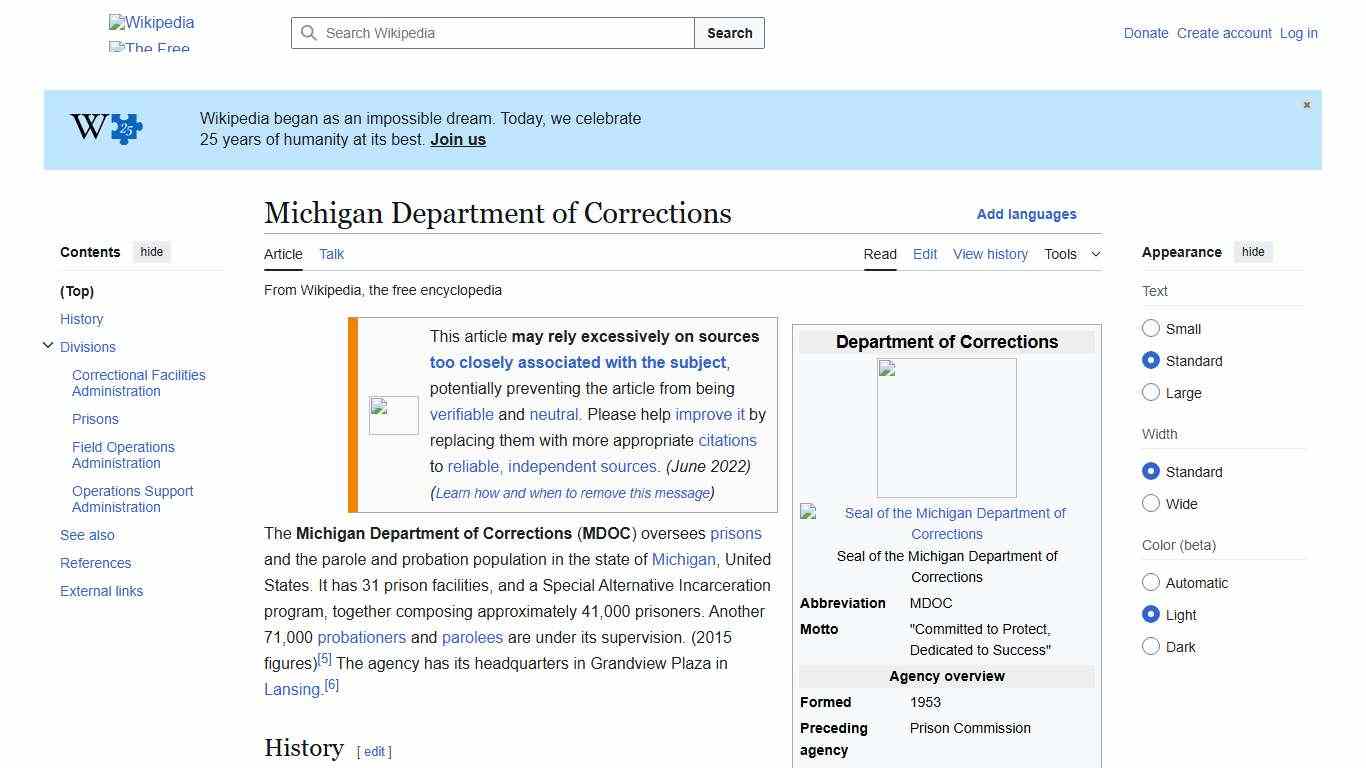Open the Join us link
This screenshot has height=768, width=1366.
(x=457, y=139)
